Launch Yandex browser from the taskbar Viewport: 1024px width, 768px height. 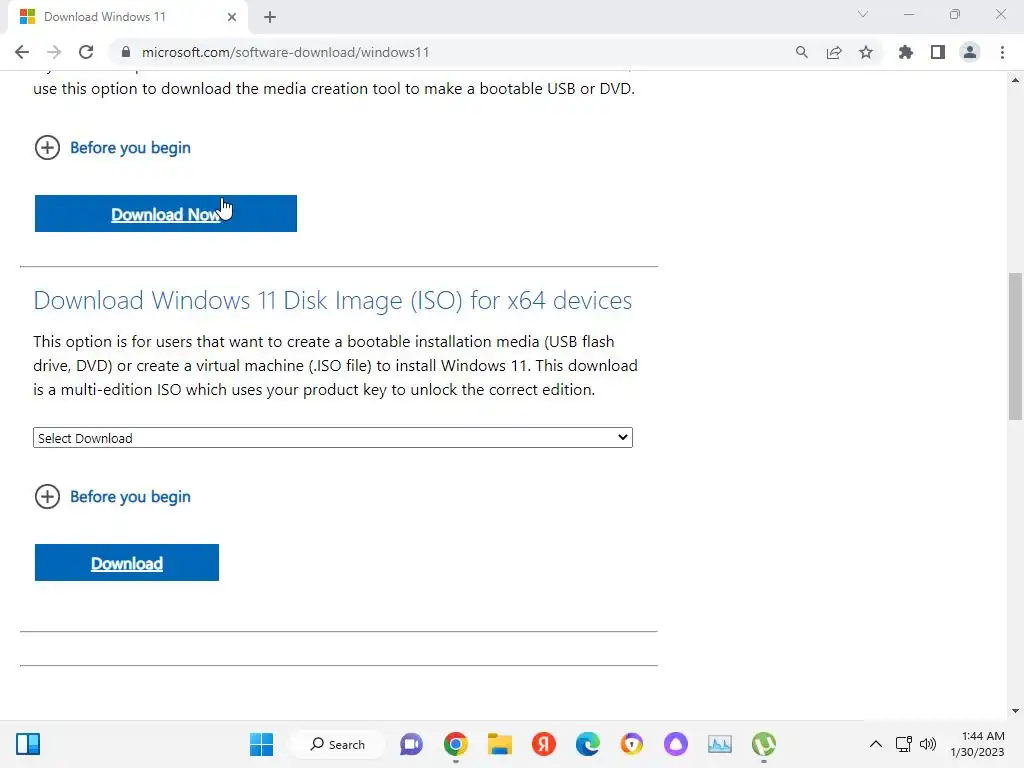pyautogui.click(x=543, y=744)
